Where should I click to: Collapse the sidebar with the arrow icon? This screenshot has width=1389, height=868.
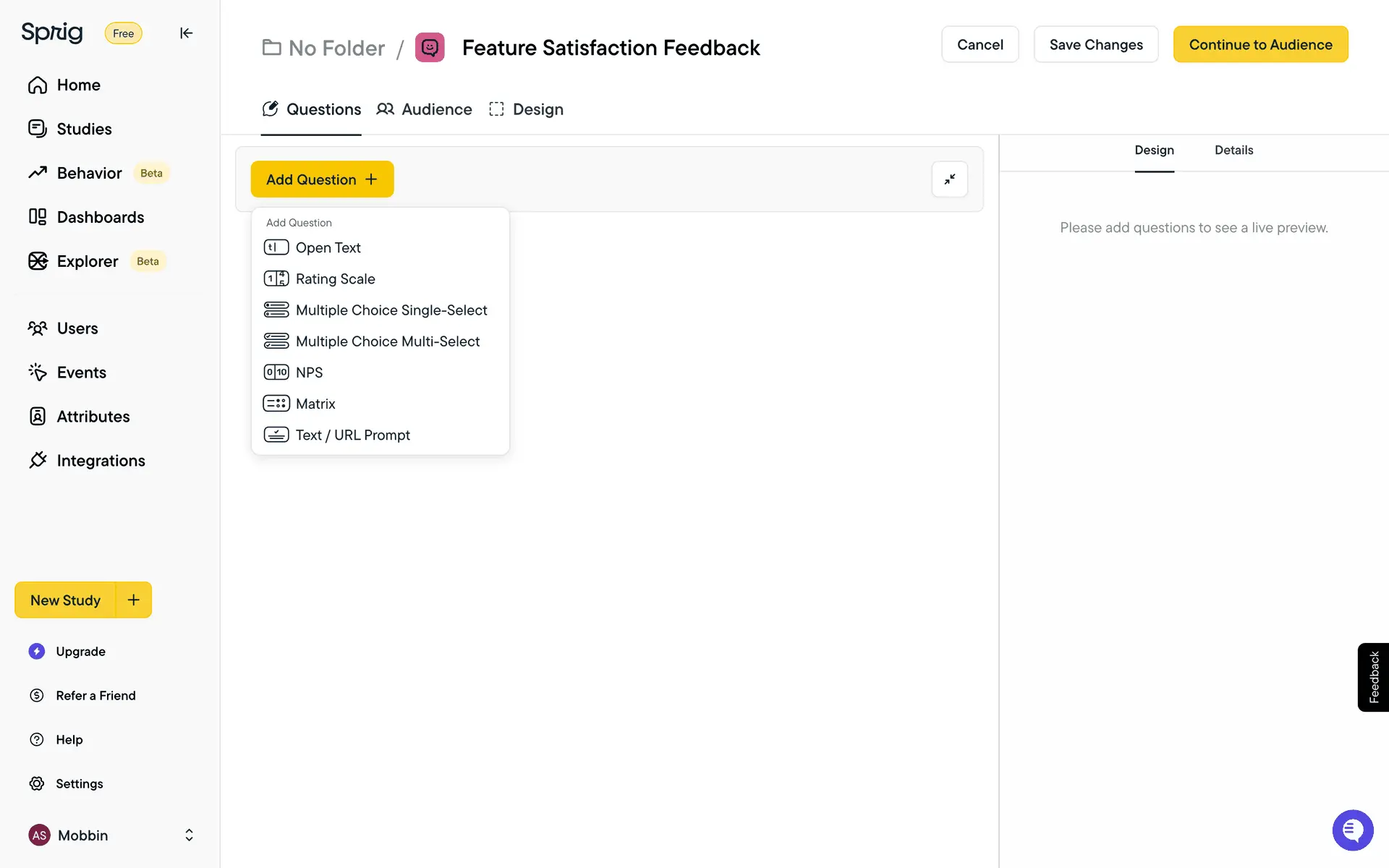click(x=186, y=33)
